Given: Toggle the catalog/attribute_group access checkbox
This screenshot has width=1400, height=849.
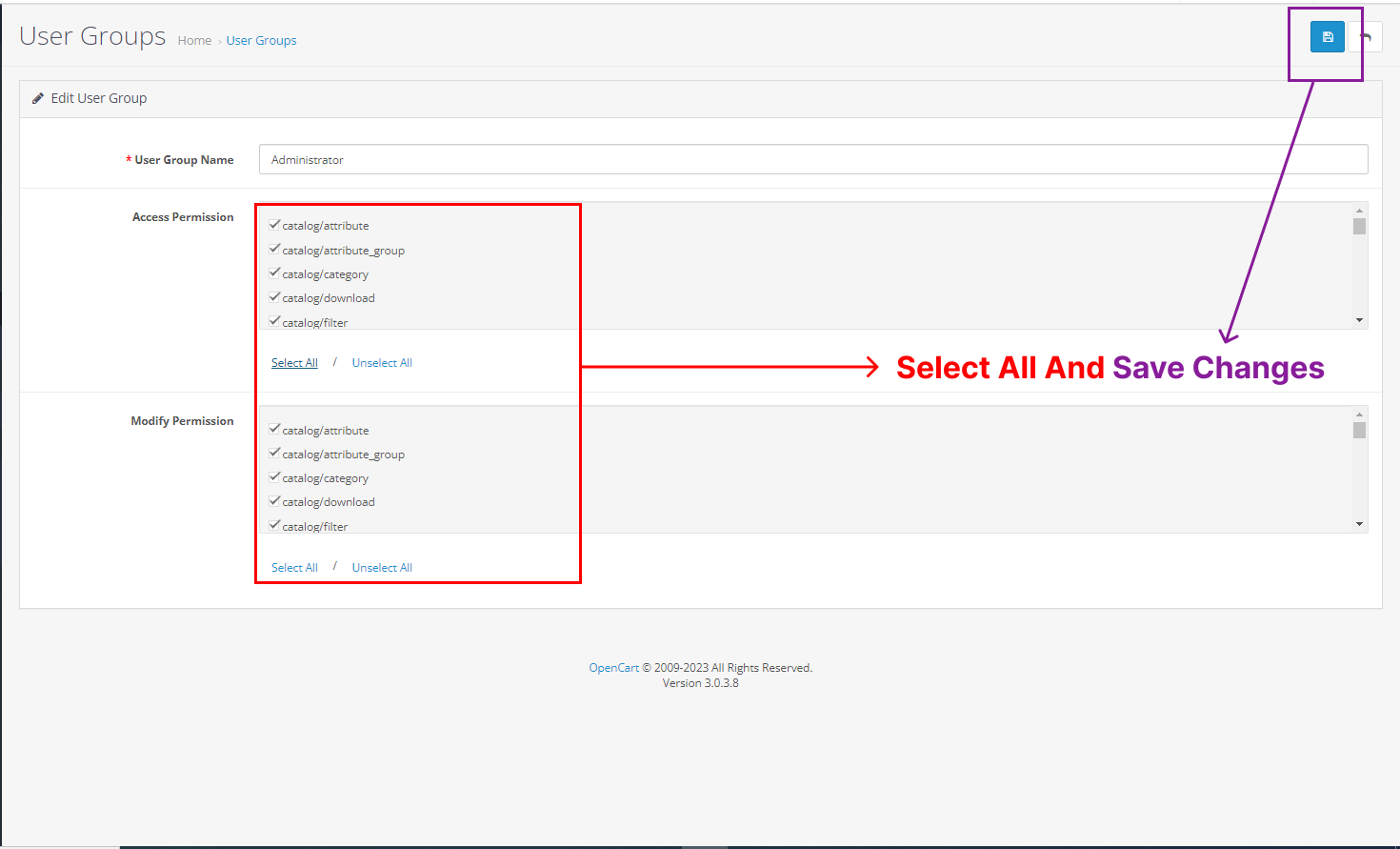Looking at the screenshot, I should (x=274, y=248).
